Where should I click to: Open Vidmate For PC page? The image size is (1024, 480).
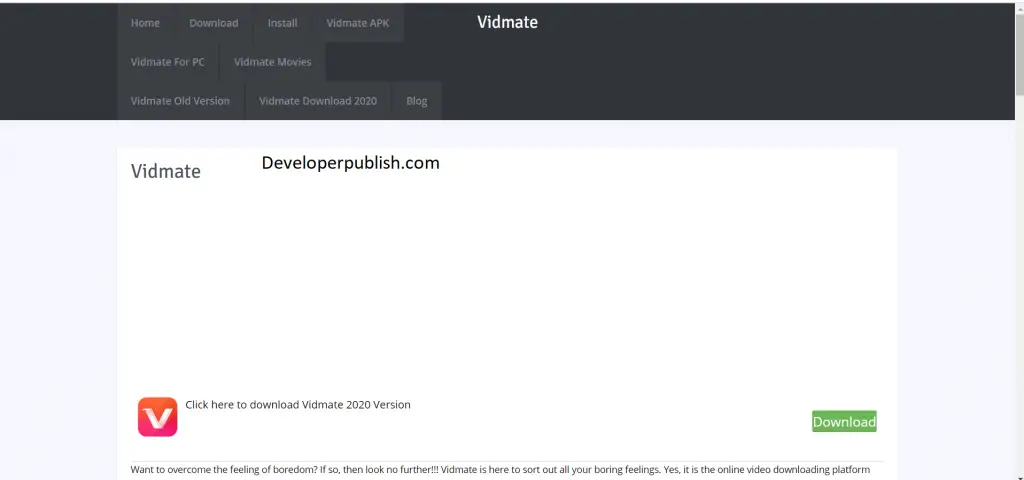pyautogui.click(x=167, y=62)
